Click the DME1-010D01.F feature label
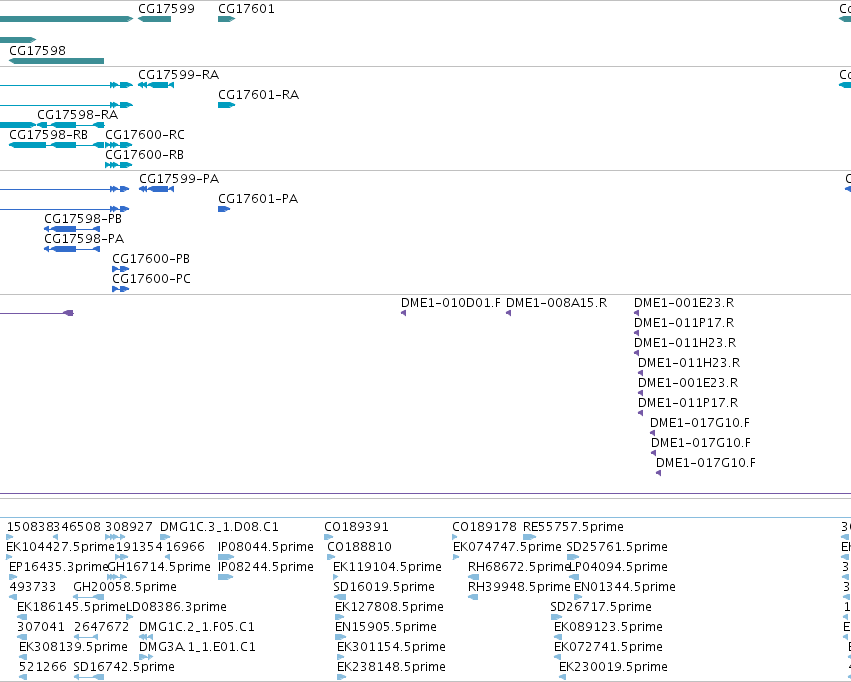 point(451,303)
